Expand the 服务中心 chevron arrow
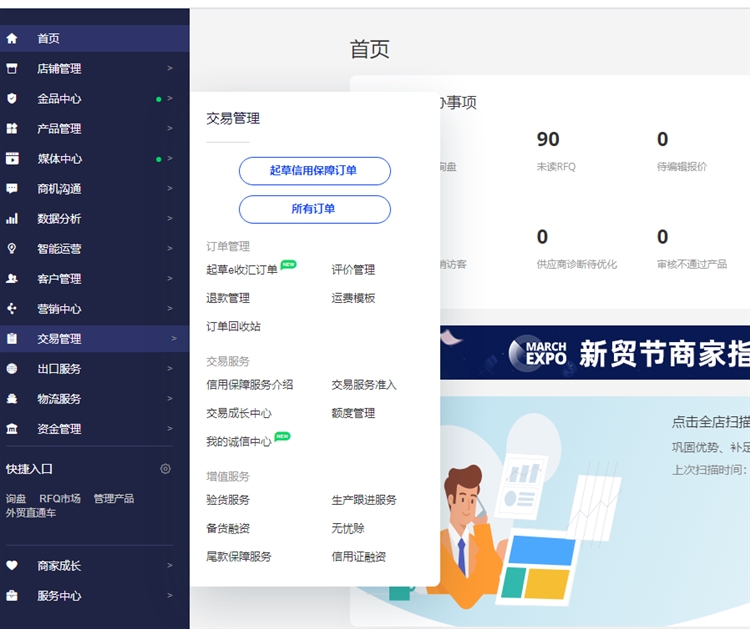This screenshot has width=750, height=629. tap(170, 596)
